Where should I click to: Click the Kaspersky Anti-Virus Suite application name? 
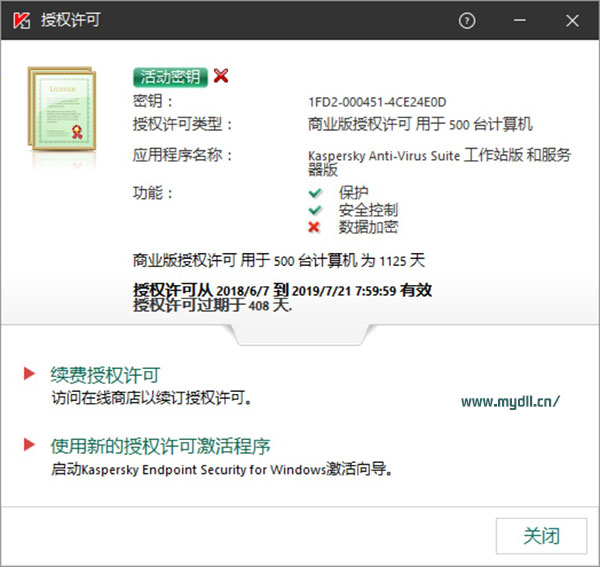coord(440,163)
